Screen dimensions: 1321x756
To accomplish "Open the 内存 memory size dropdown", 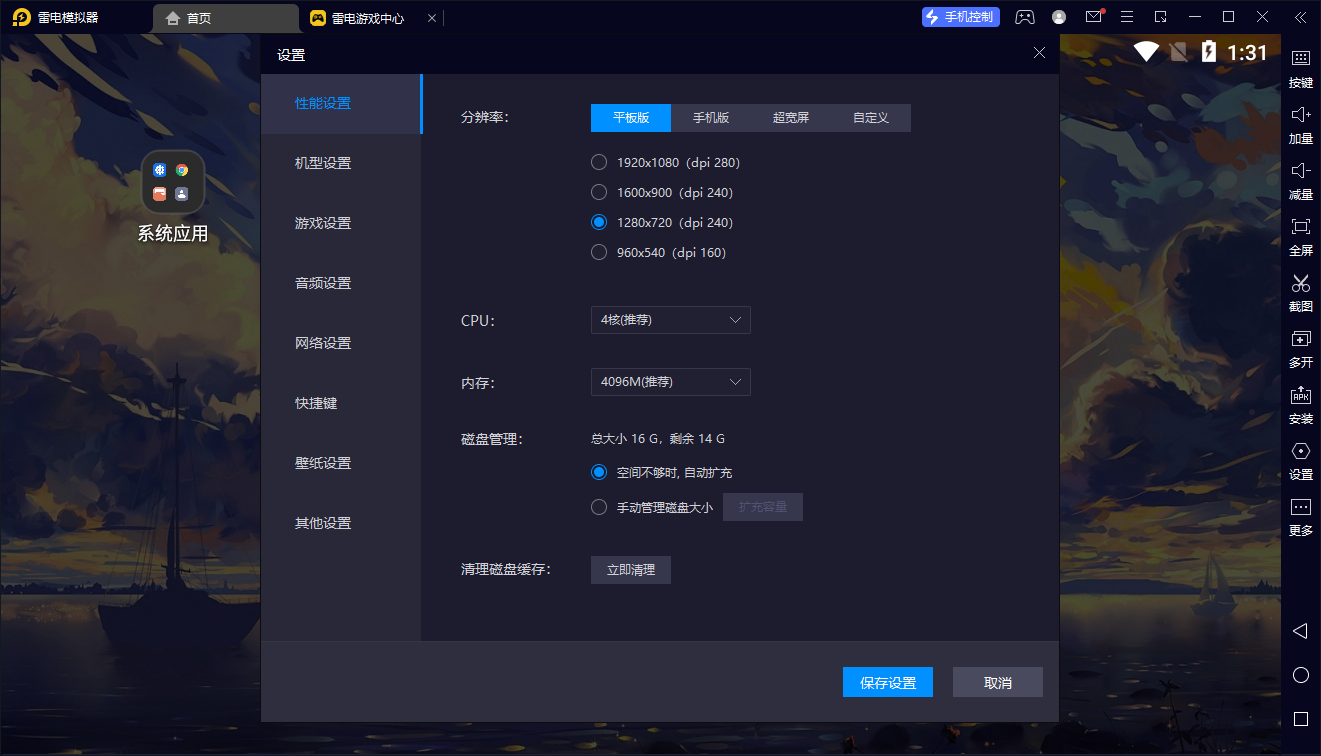I will coord(670,382).
